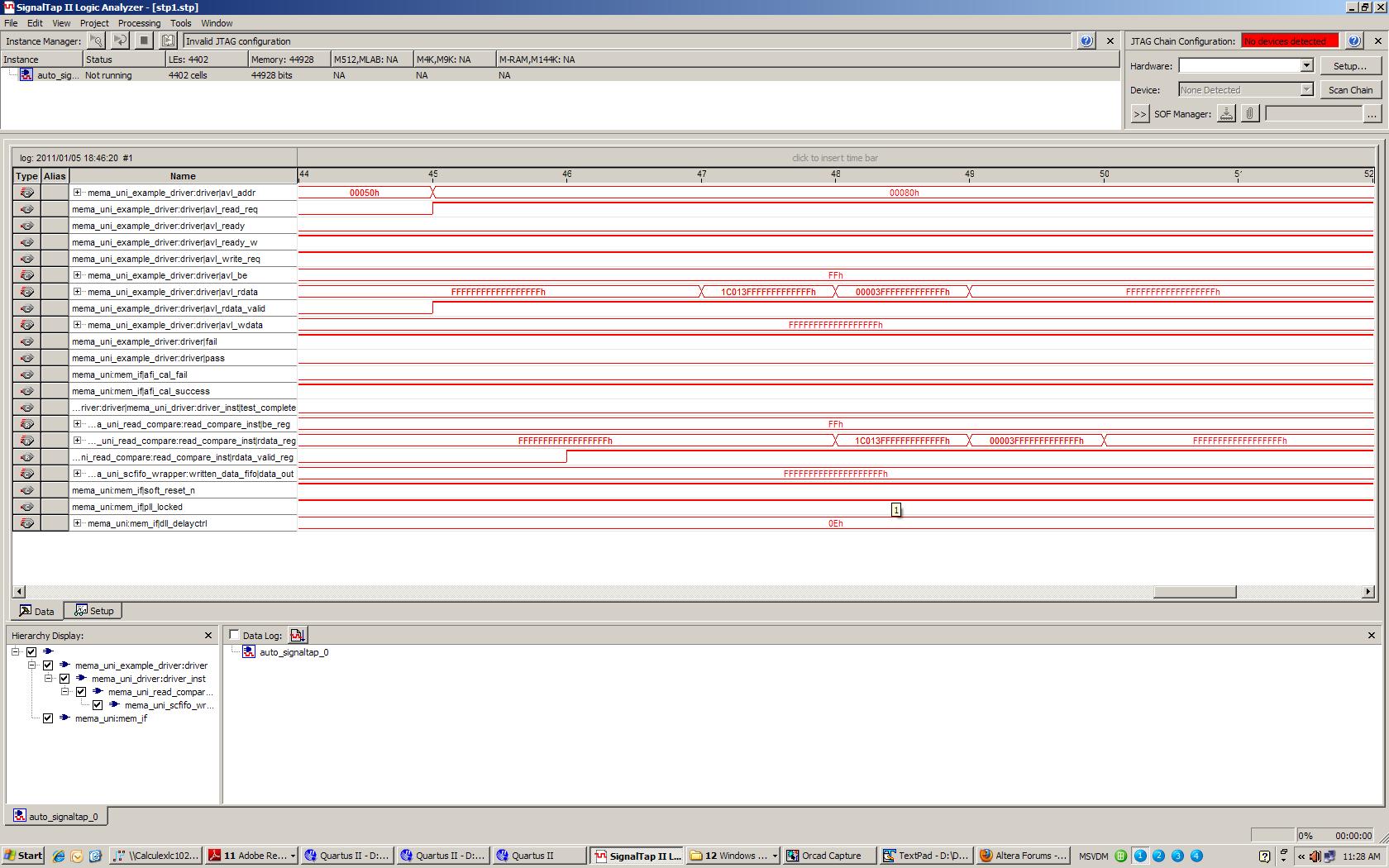The width and height of the screenshot is (1389, 868).
Task: Click the auto_sig instance icon in Instance Manager
Action: click(26, 74)
